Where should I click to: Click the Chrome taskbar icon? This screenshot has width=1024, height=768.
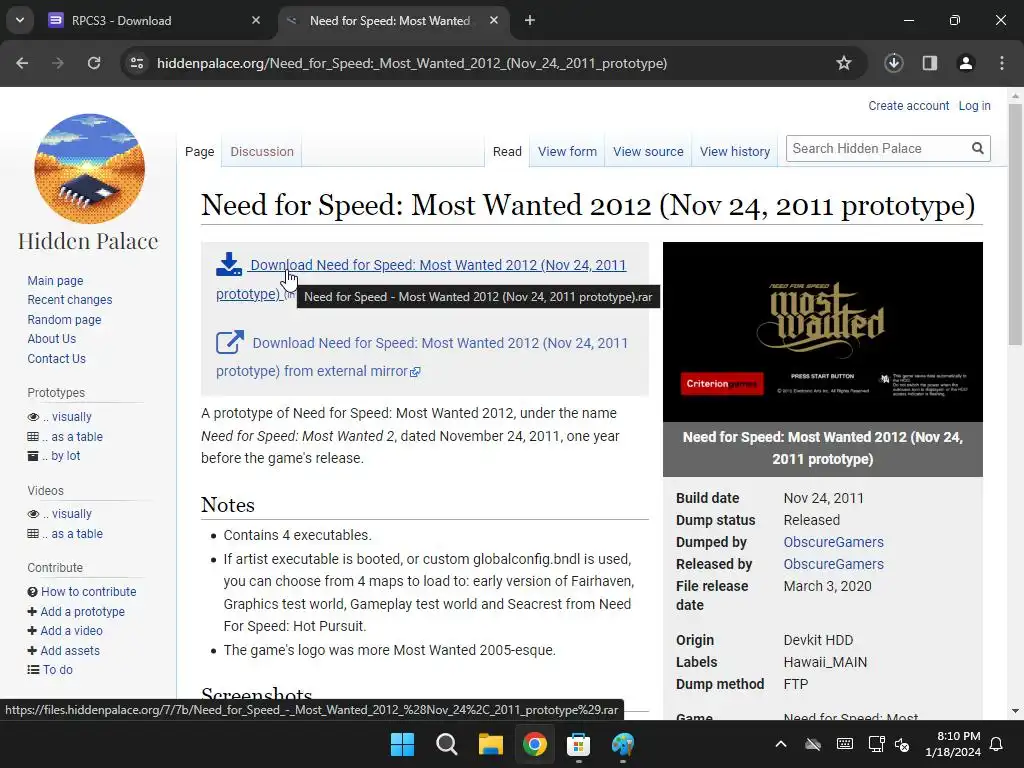(x=534, y=744)
